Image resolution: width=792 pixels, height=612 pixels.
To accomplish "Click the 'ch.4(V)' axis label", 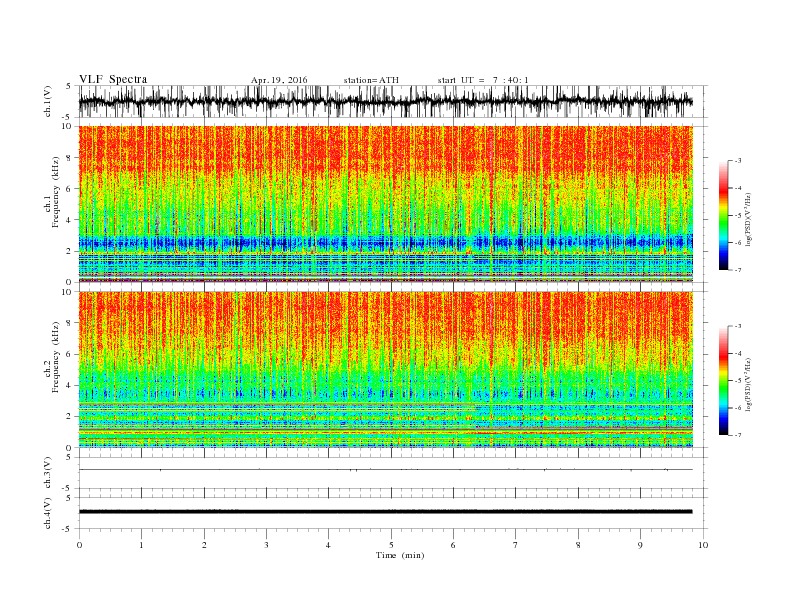I will click(x=48, y=513).
